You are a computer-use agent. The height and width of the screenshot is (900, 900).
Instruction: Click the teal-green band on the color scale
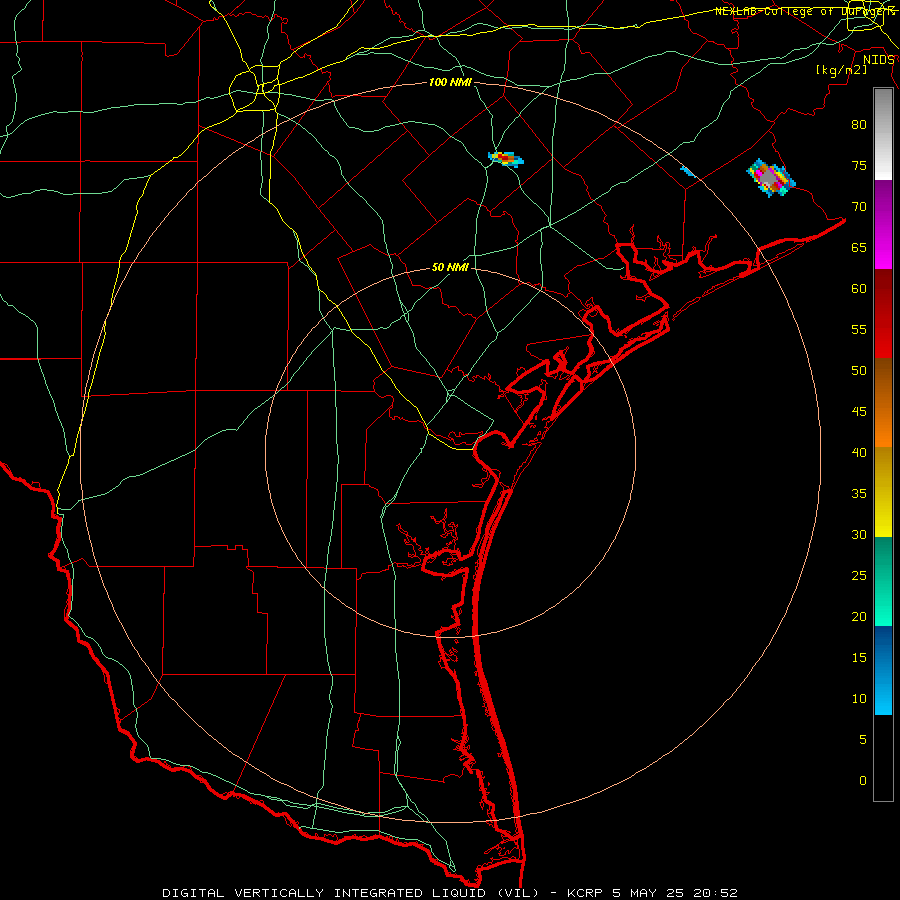(x=883, y=581)
